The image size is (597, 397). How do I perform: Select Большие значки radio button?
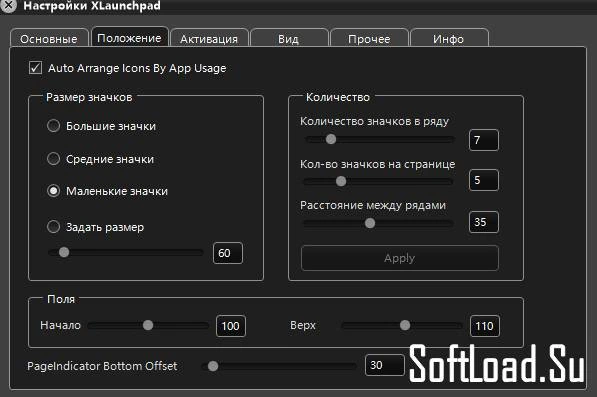[x=53, y=126]
